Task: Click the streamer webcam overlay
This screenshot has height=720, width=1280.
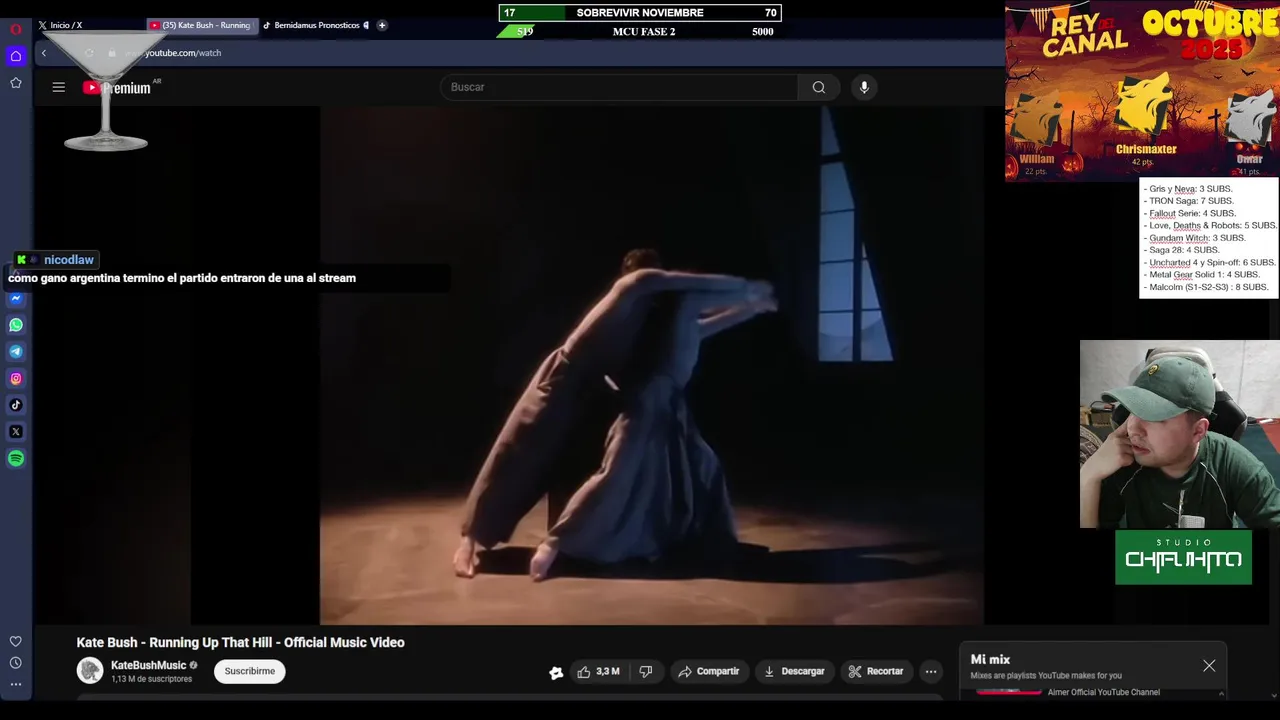Action: (1180, 434)
